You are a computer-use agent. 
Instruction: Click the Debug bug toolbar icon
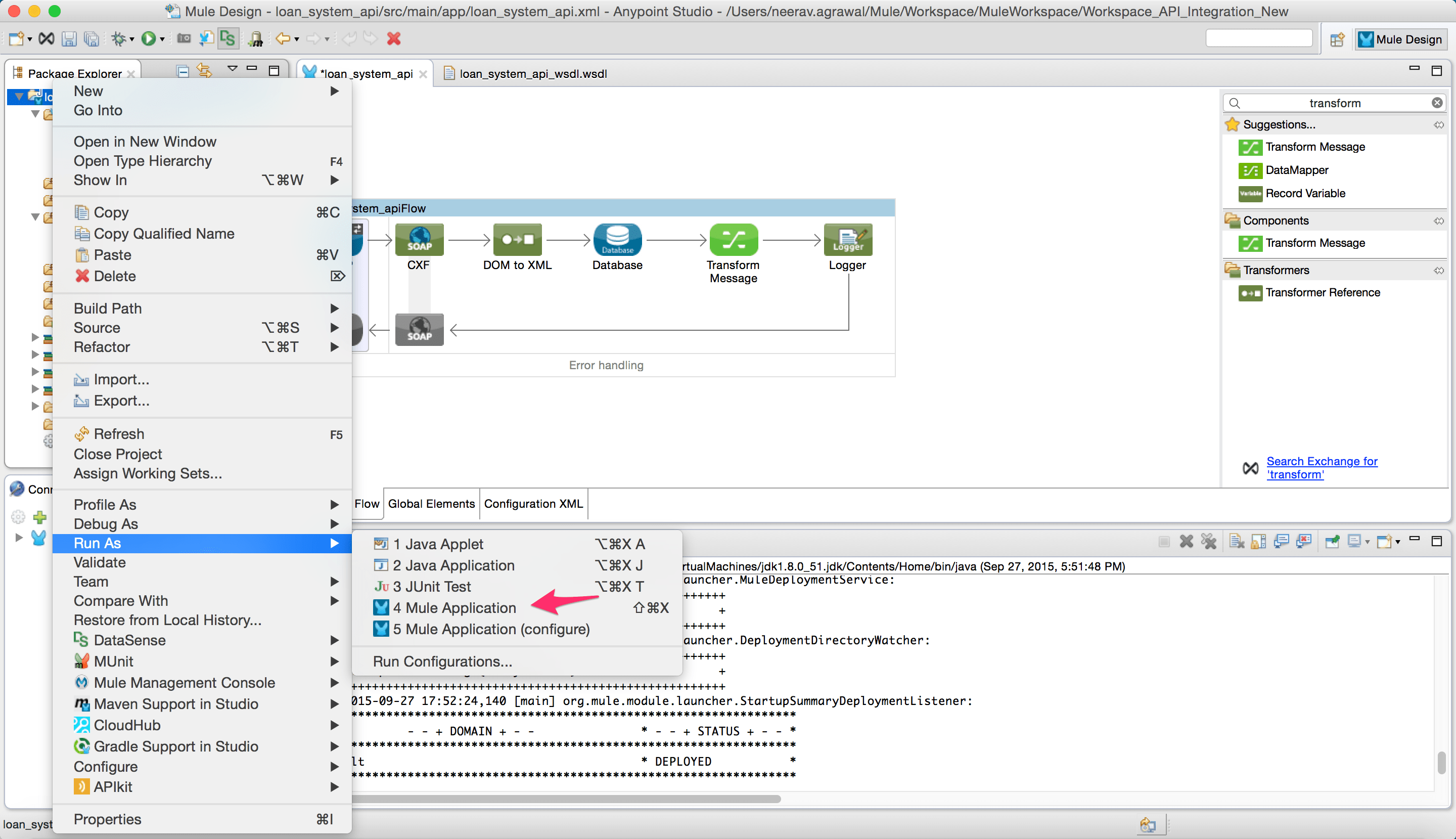119,38
